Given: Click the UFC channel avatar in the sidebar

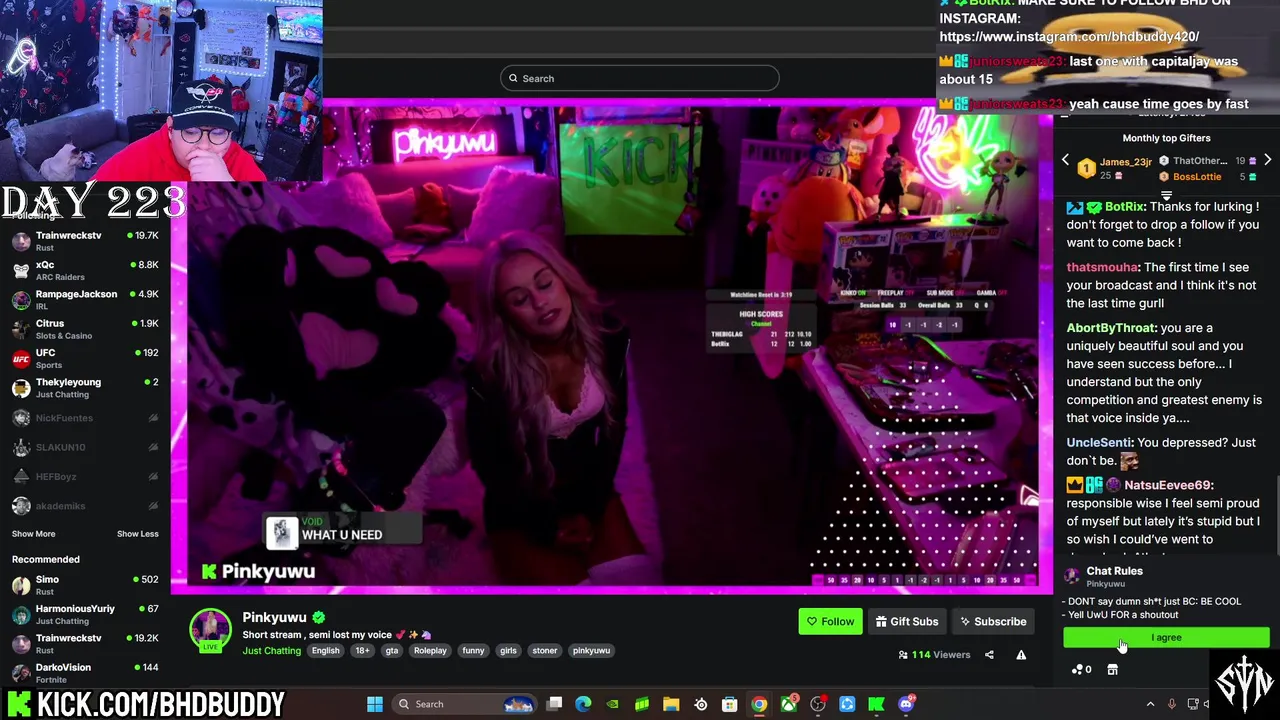Looking at the screenshot, I should [21, 359].
